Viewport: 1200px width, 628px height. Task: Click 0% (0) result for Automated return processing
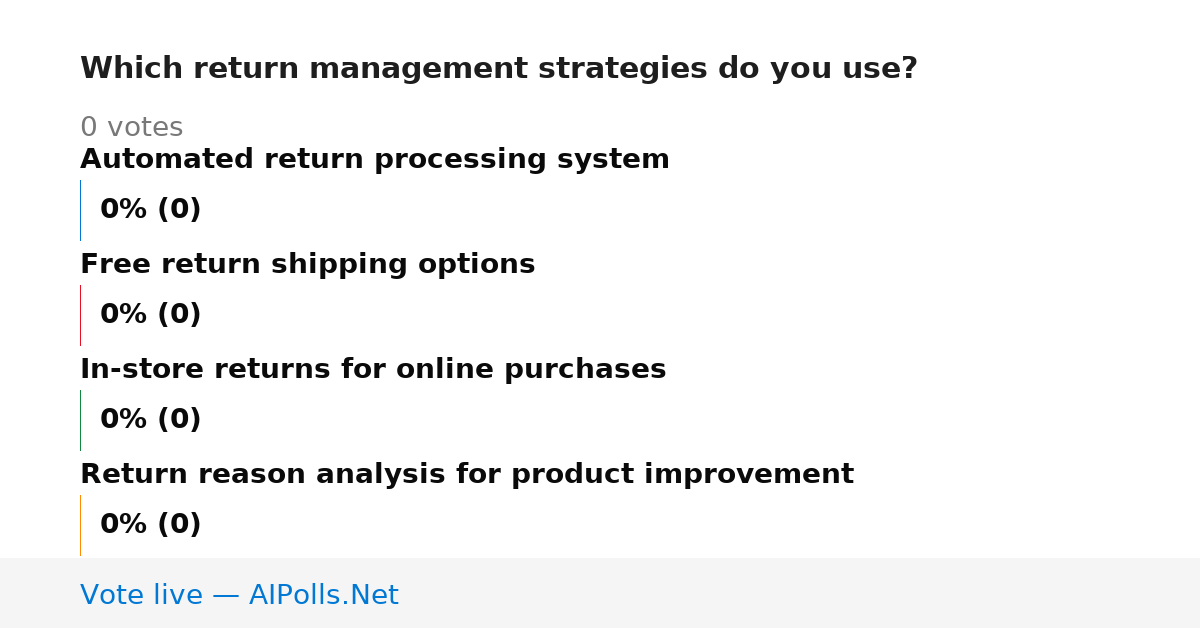pyautogui.click(x=151, y=210)
